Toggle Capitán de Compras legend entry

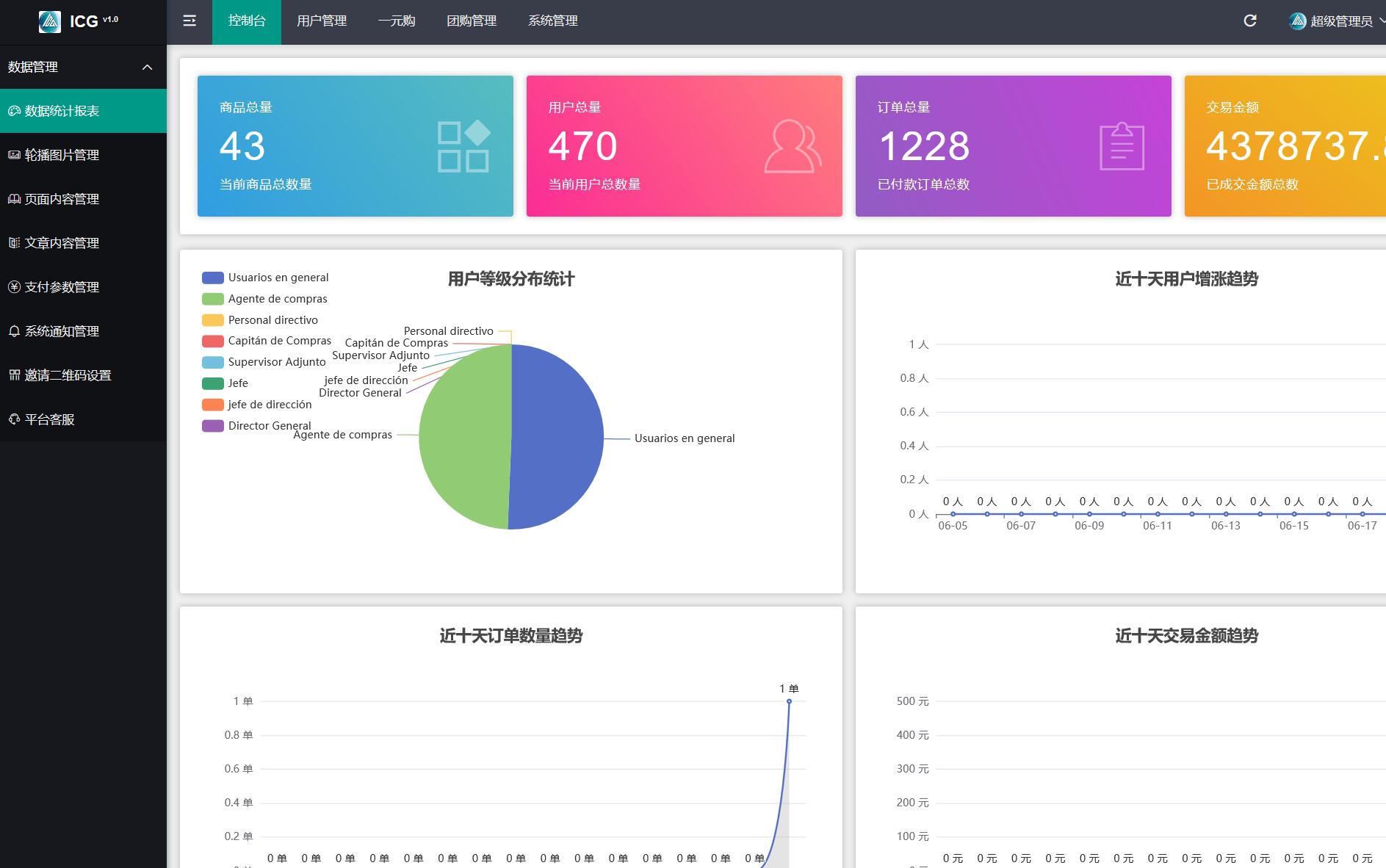tap(267, 341)
